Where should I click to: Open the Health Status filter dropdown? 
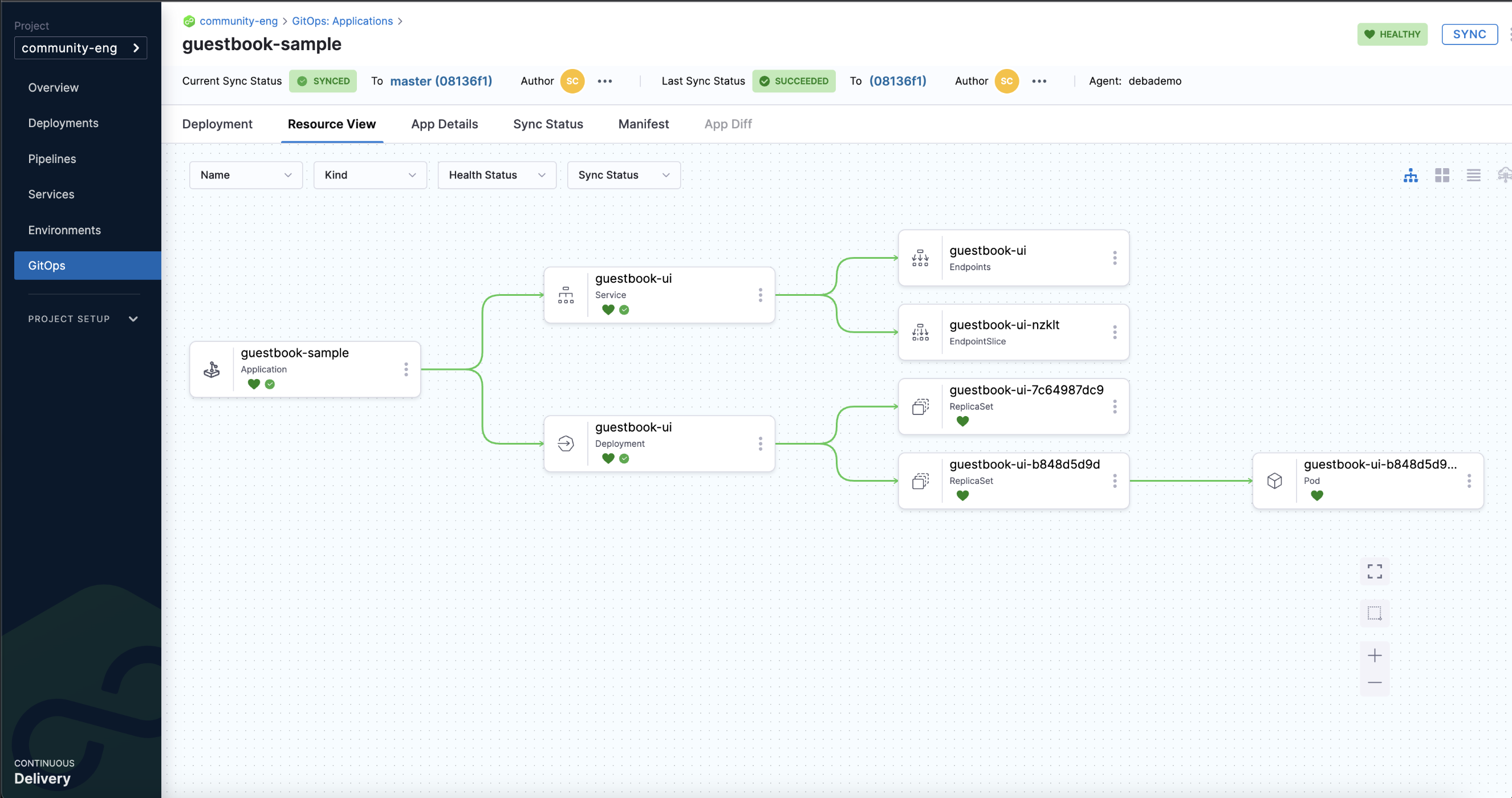[x=497, y=175]
